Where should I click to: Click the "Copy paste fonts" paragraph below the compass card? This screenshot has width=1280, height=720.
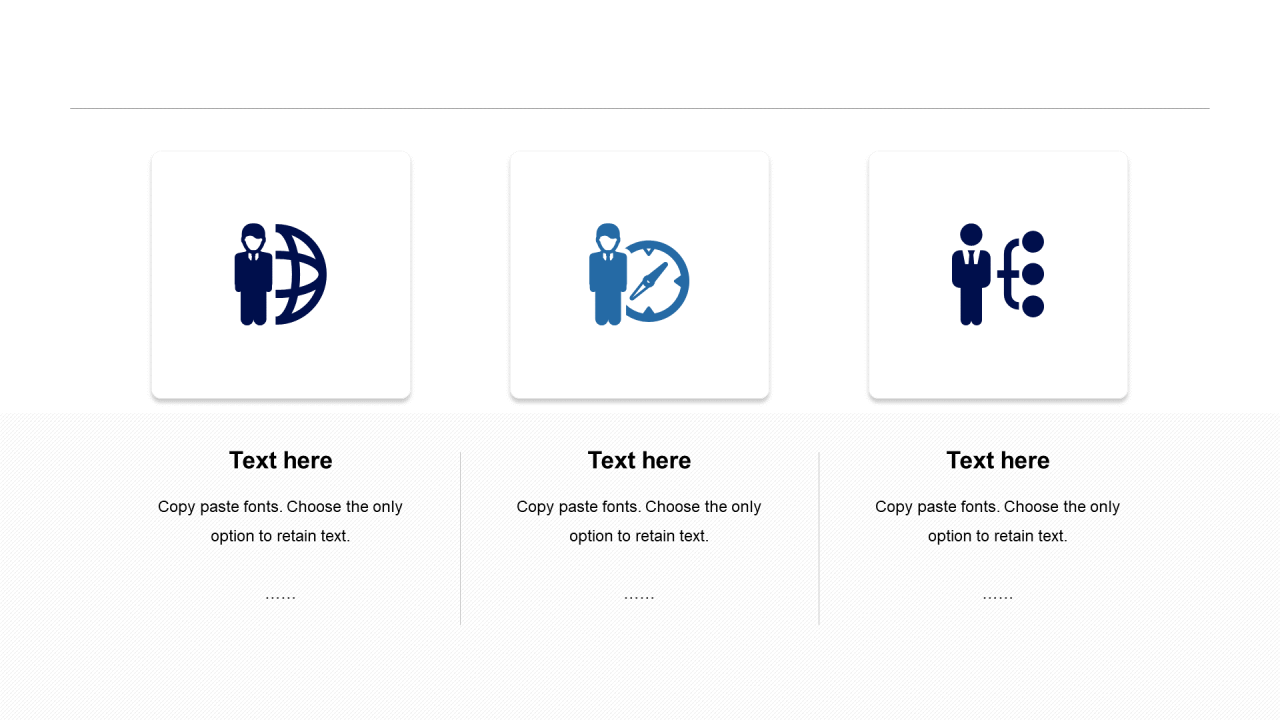click(639, 521)
